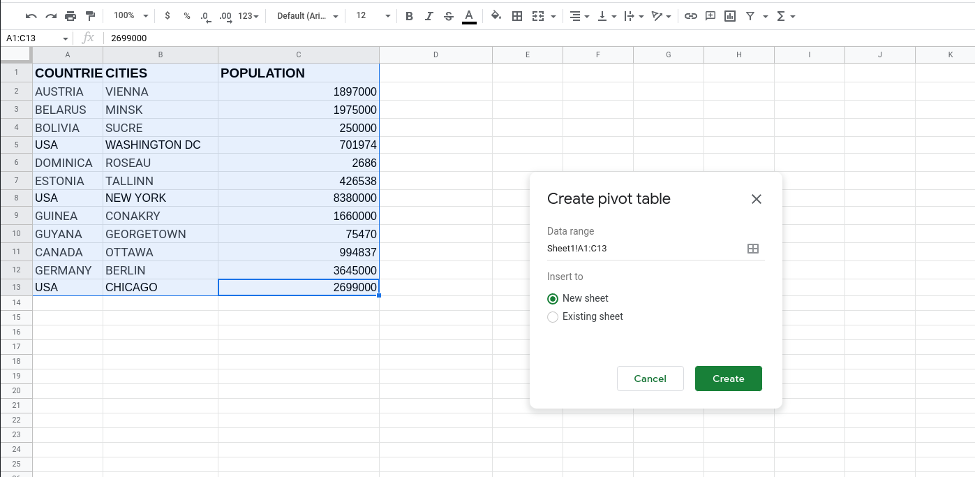Click the cell with 2686
Screen dimensions: 977x477
298,163
